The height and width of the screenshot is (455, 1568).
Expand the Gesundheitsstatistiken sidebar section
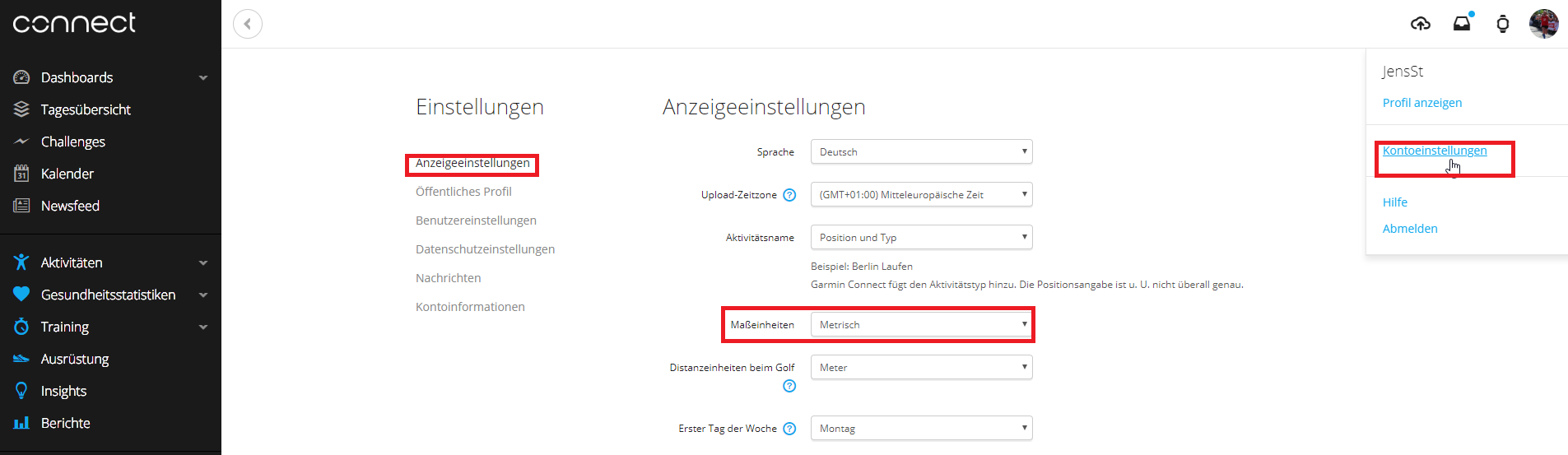pyautogui.click(x=202, y=295)
